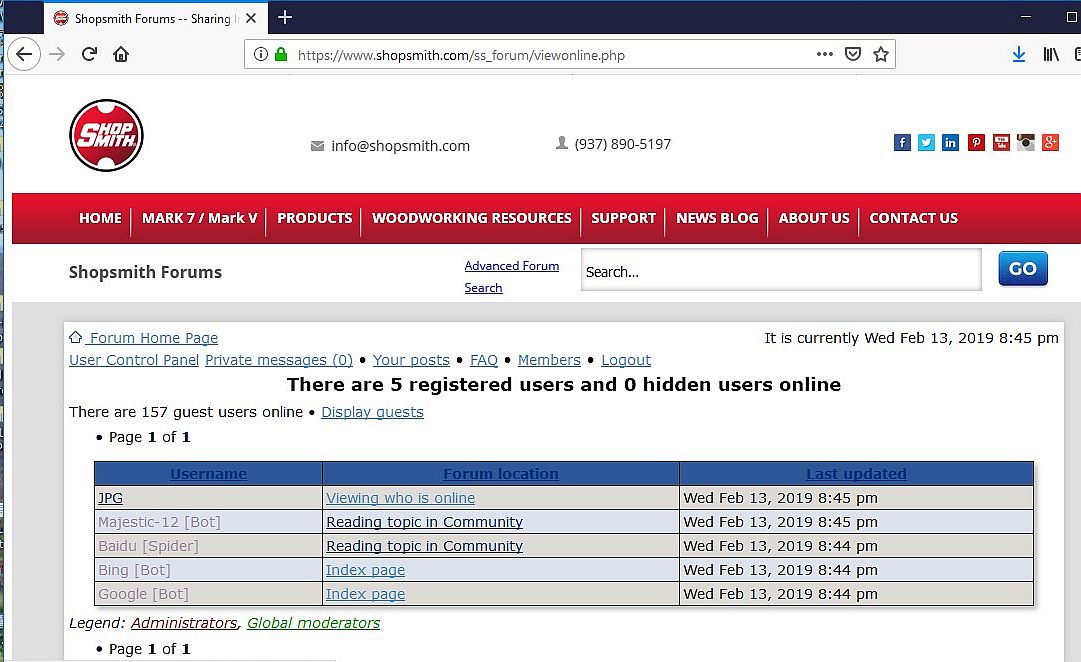Bookmark this page with the star icon
The height and width of the screenshot is (662, 1081).
pos(880,54)
